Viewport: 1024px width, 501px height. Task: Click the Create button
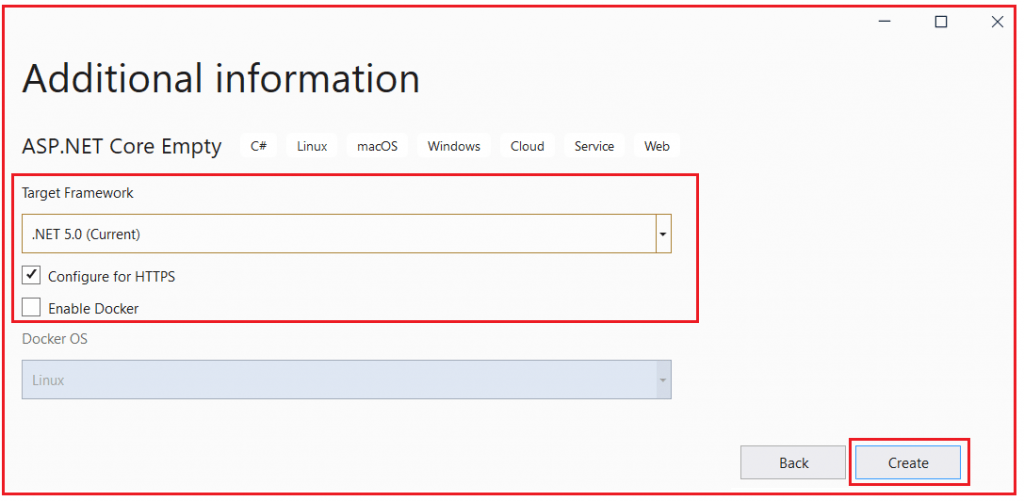pos(908,463)
